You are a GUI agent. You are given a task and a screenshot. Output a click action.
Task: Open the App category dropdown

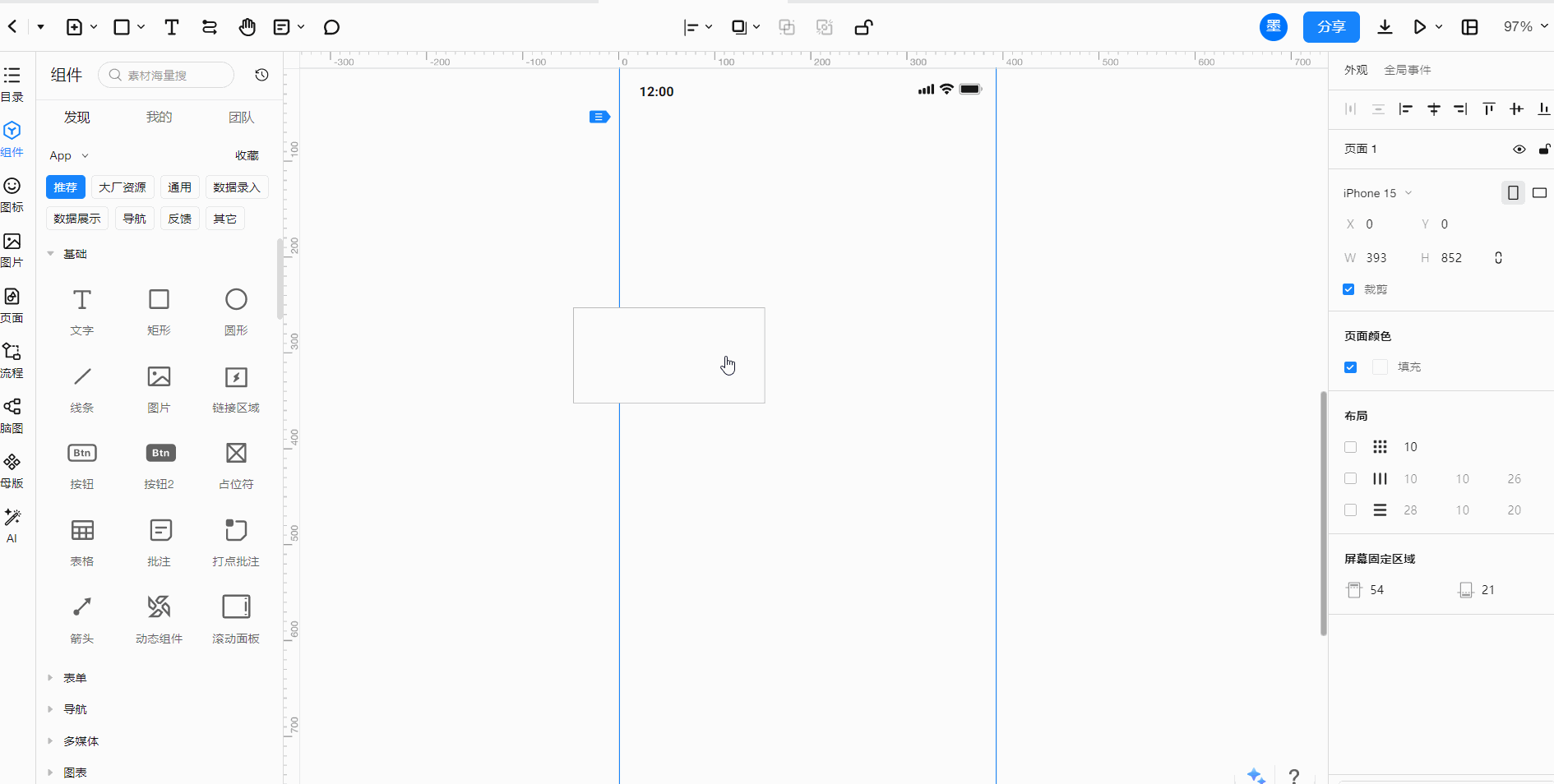click(x=68, y=155)
